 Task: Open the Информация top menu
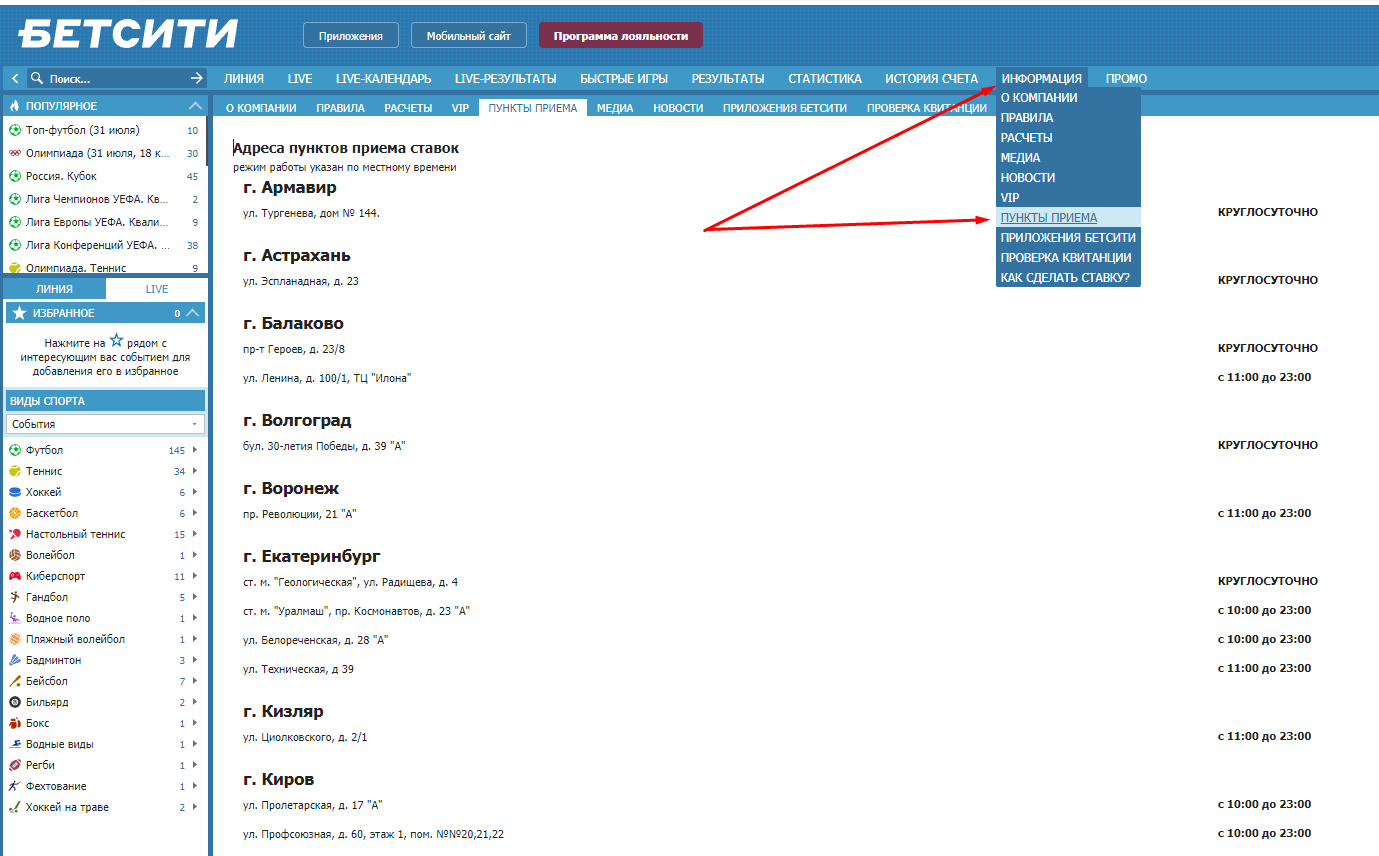tap(1042, 78)
